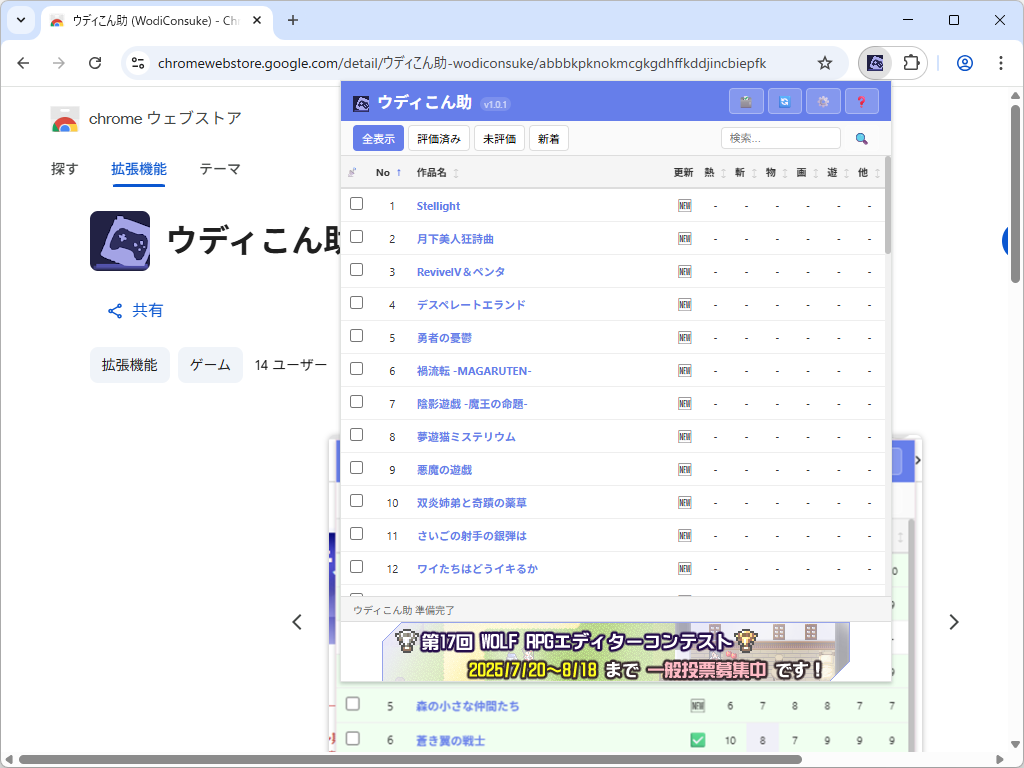Open the Chrome extensions puzzle piece icon
This screenshot has height=768, width=1024.
click(x=911, y=62)
